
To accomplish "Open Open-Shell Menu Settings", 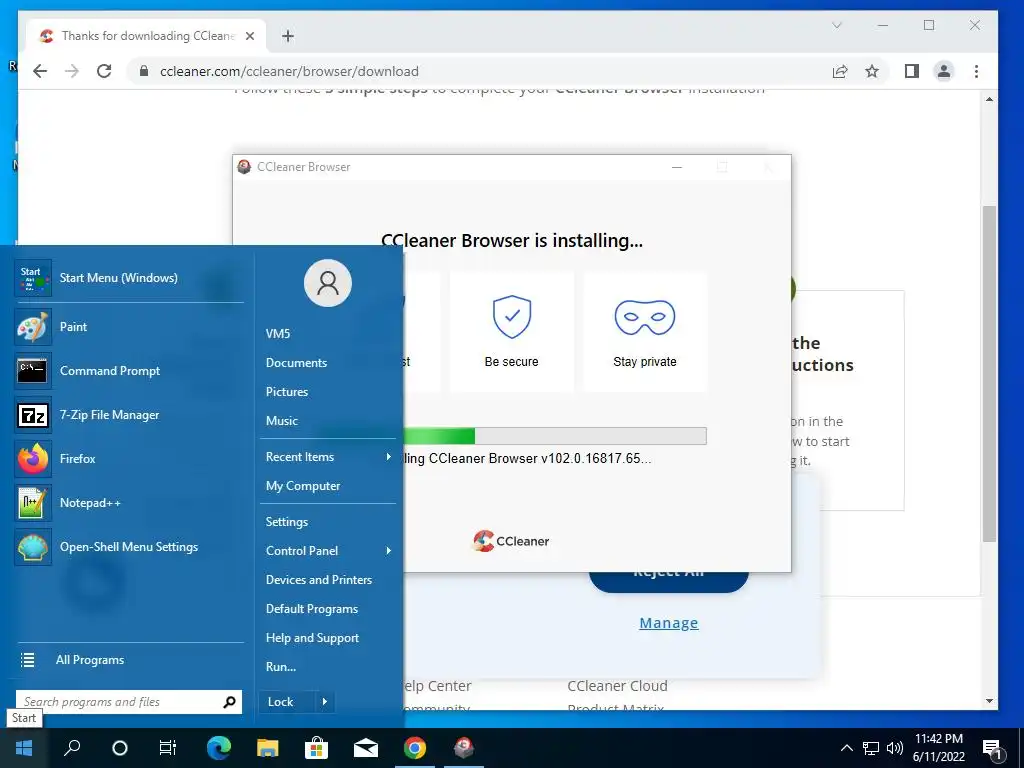I will (x=129, y=547).
